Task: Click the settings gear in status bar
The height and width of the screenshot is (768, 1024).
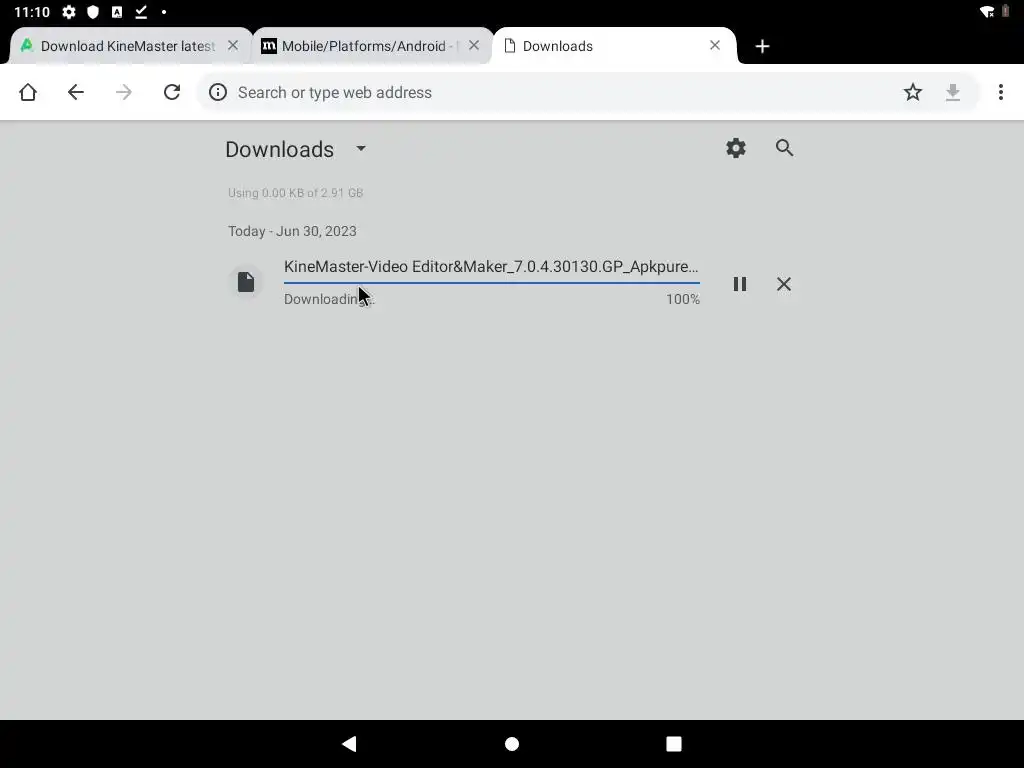Action: point(69,12)
